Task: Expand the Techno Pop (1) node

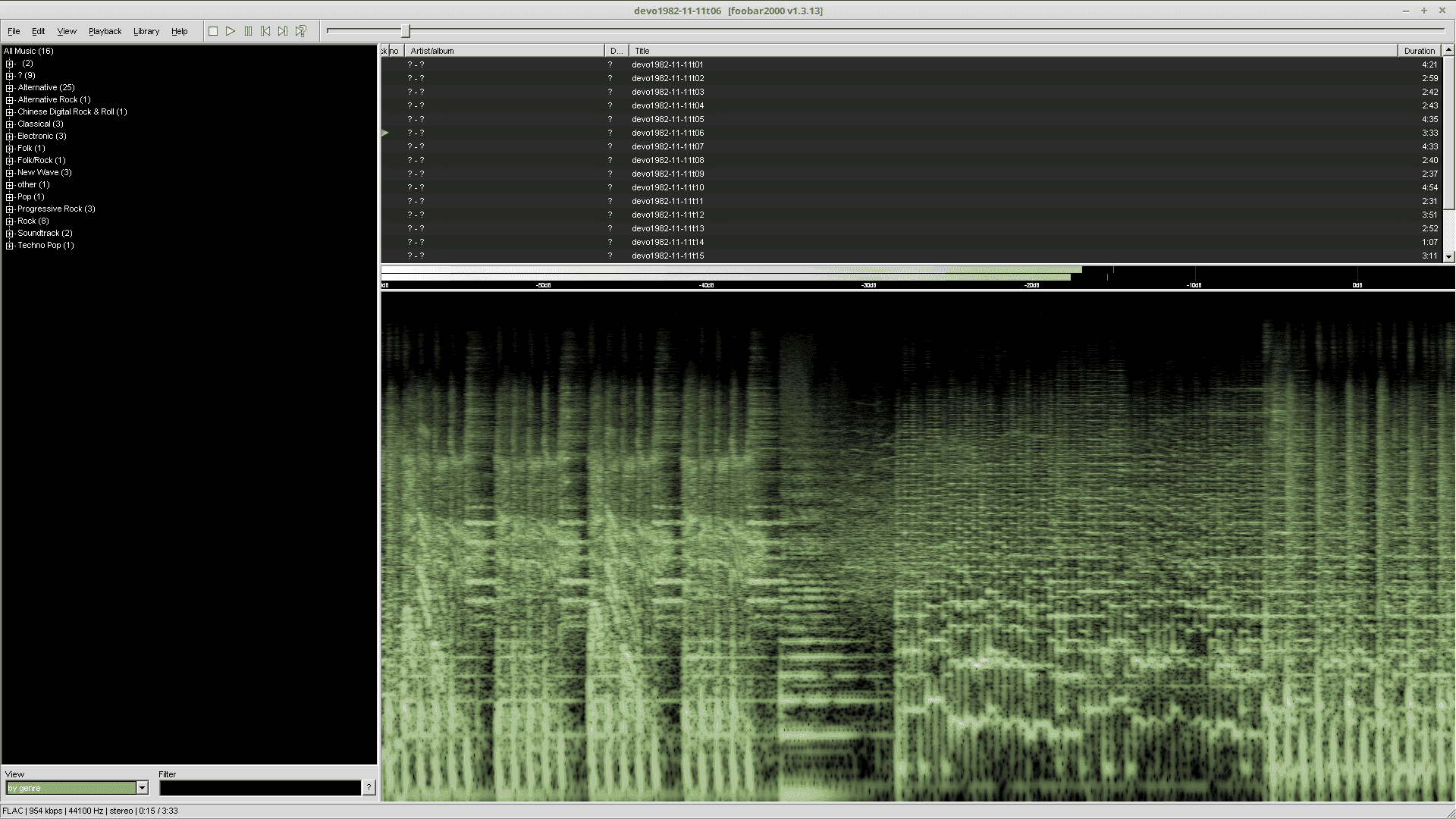Action: pos(10,246)
